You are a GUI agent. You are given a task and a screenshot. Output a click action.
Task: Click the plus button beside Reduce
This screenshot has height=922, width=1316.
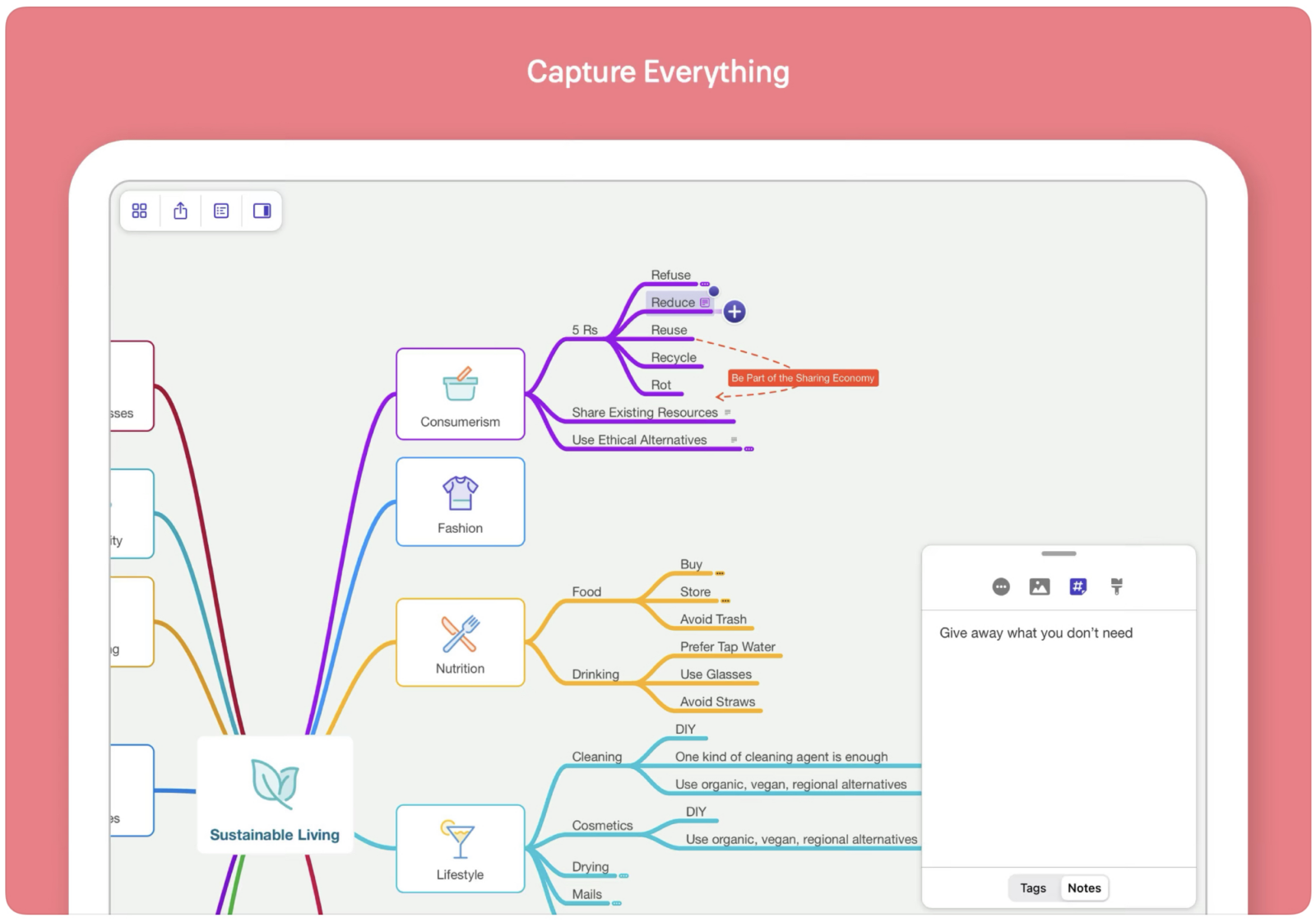click(x=734, y=312)
